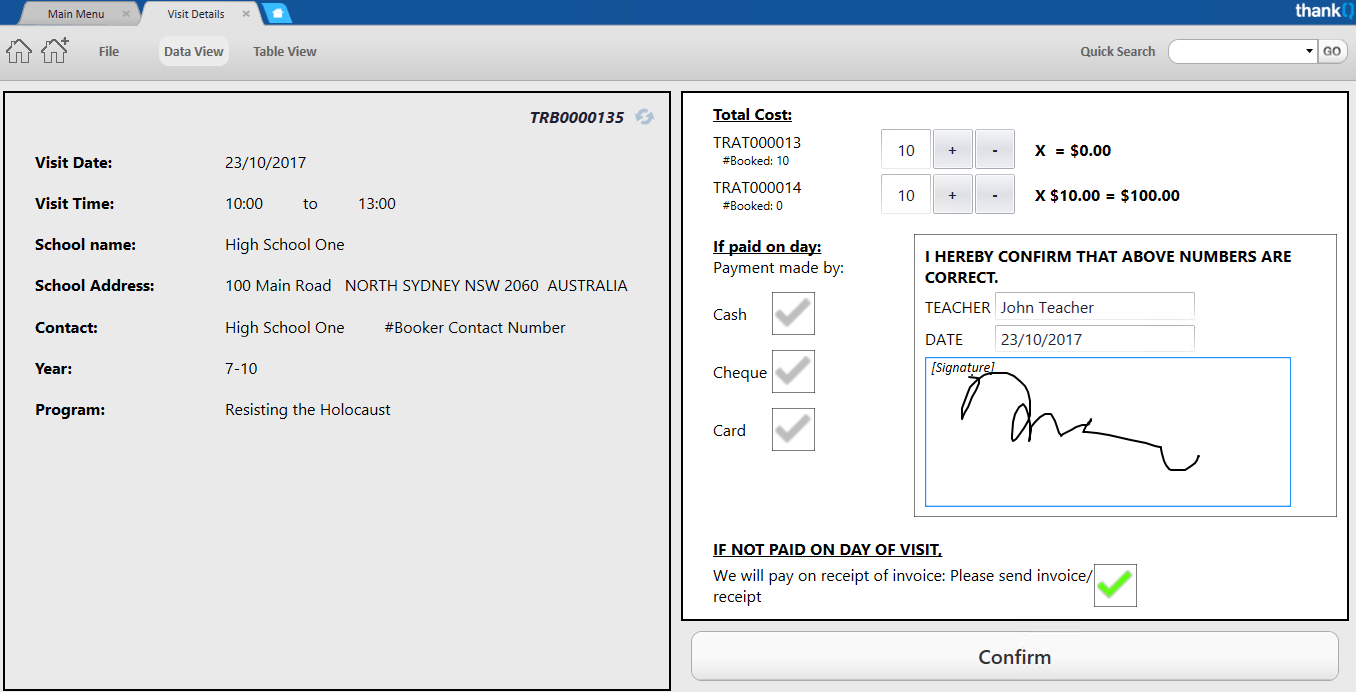Switch to the Main Menu tab
Viewport: 1356px width, 692px height.
[76, 14]
